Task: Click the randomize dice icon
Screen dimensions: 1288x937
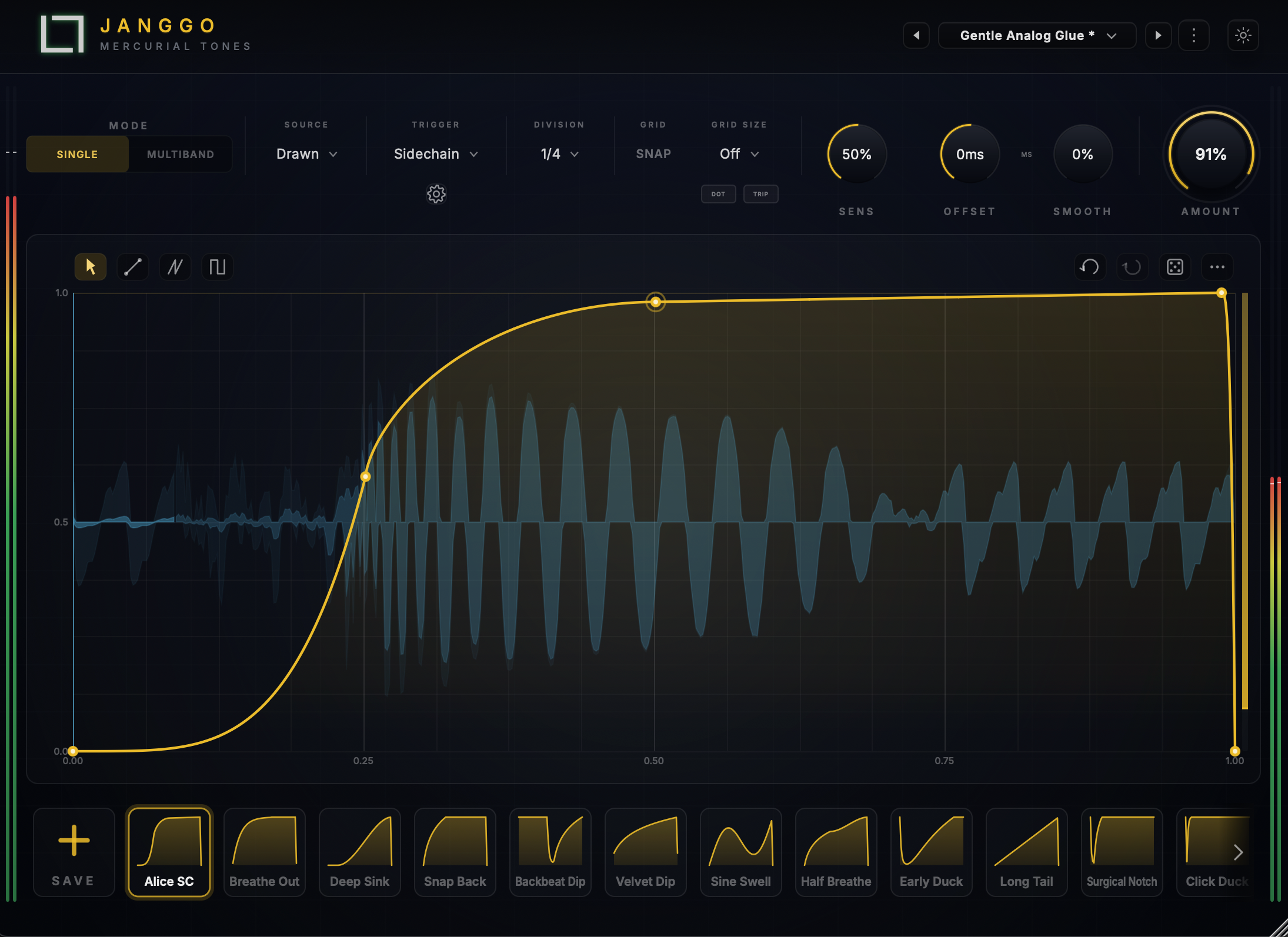Action: click(1174, 267)
